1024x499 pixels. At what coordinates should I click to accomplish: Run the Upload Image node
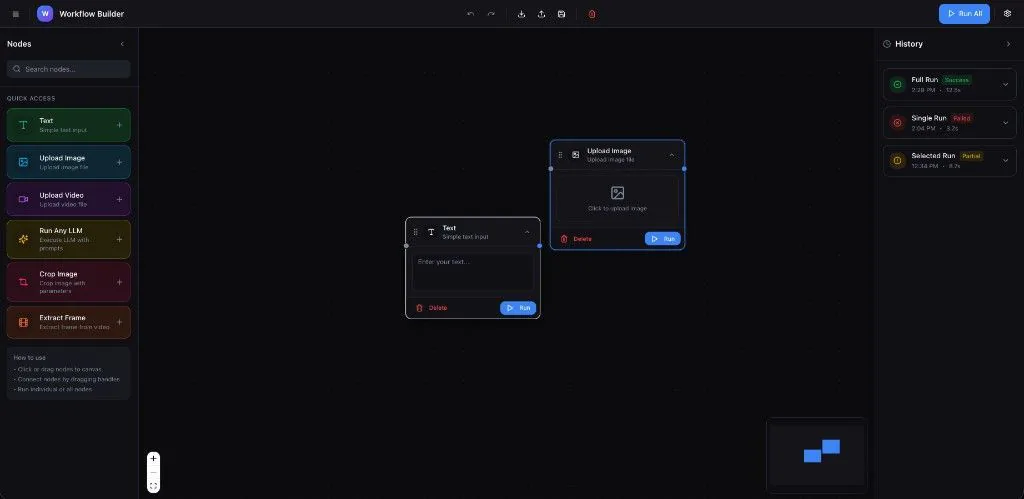click(x=662, y=239)
